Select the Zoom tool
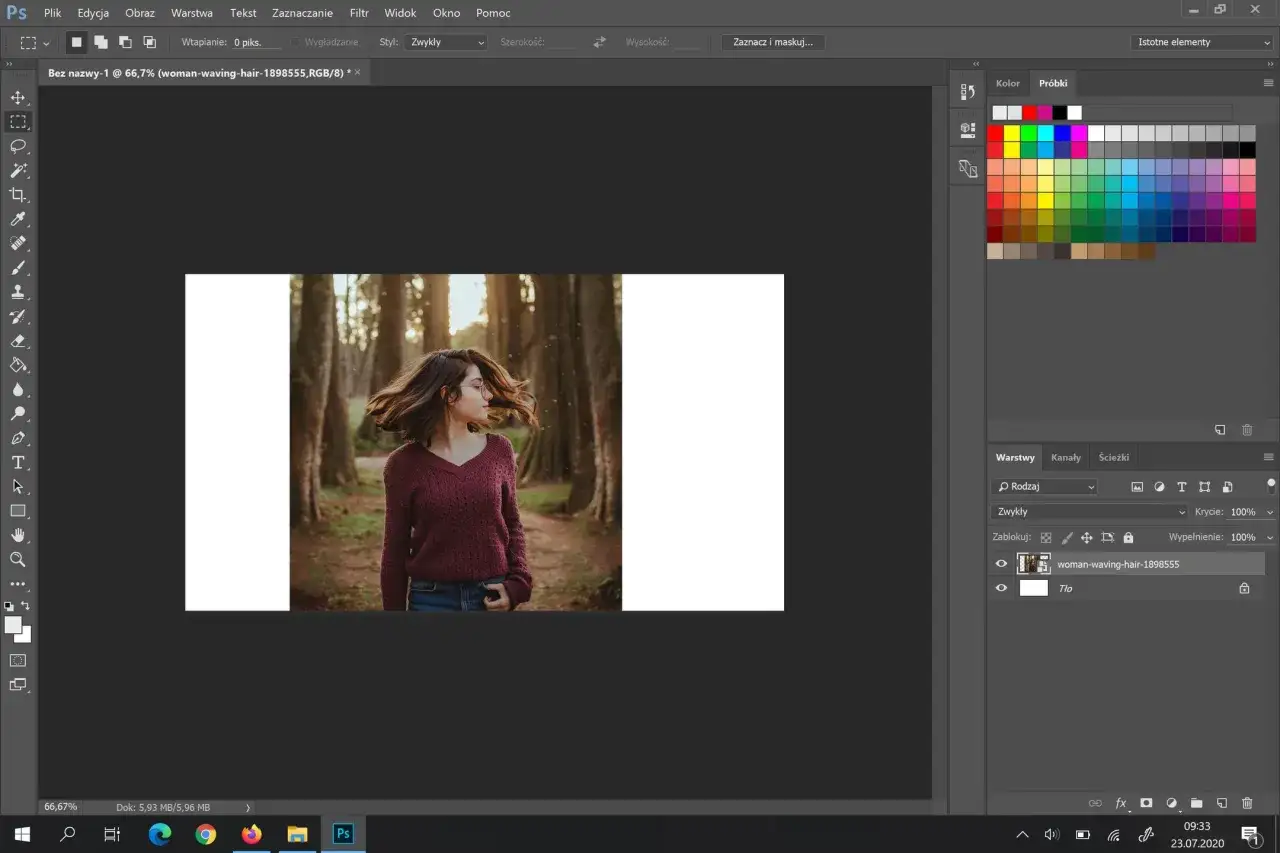This screenshot has width=1280, height=853. pos(18,559)
